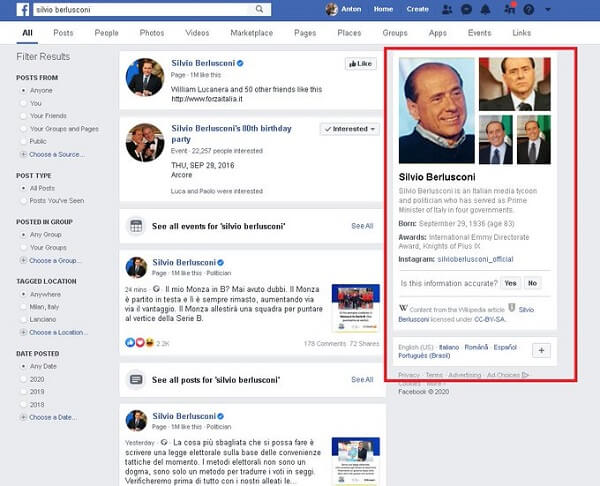Click the plus icon beside Choose a Location
This screenshot has width=600, height=486.
click(x=23, y=332)
